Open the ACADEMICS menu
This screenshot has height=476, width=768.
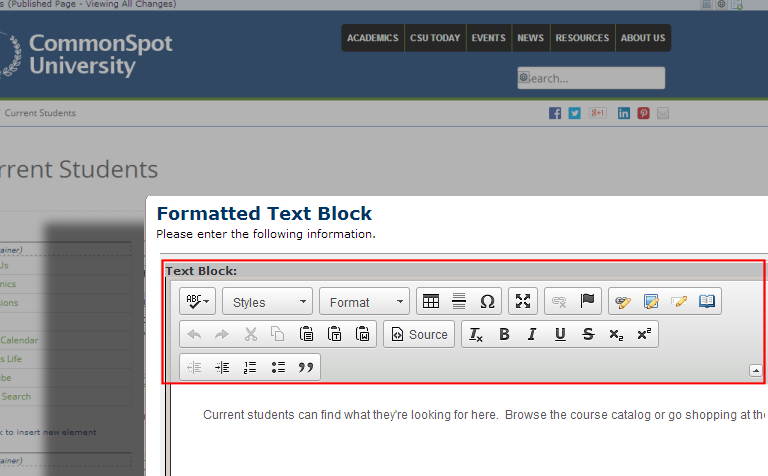pos(373,38)
